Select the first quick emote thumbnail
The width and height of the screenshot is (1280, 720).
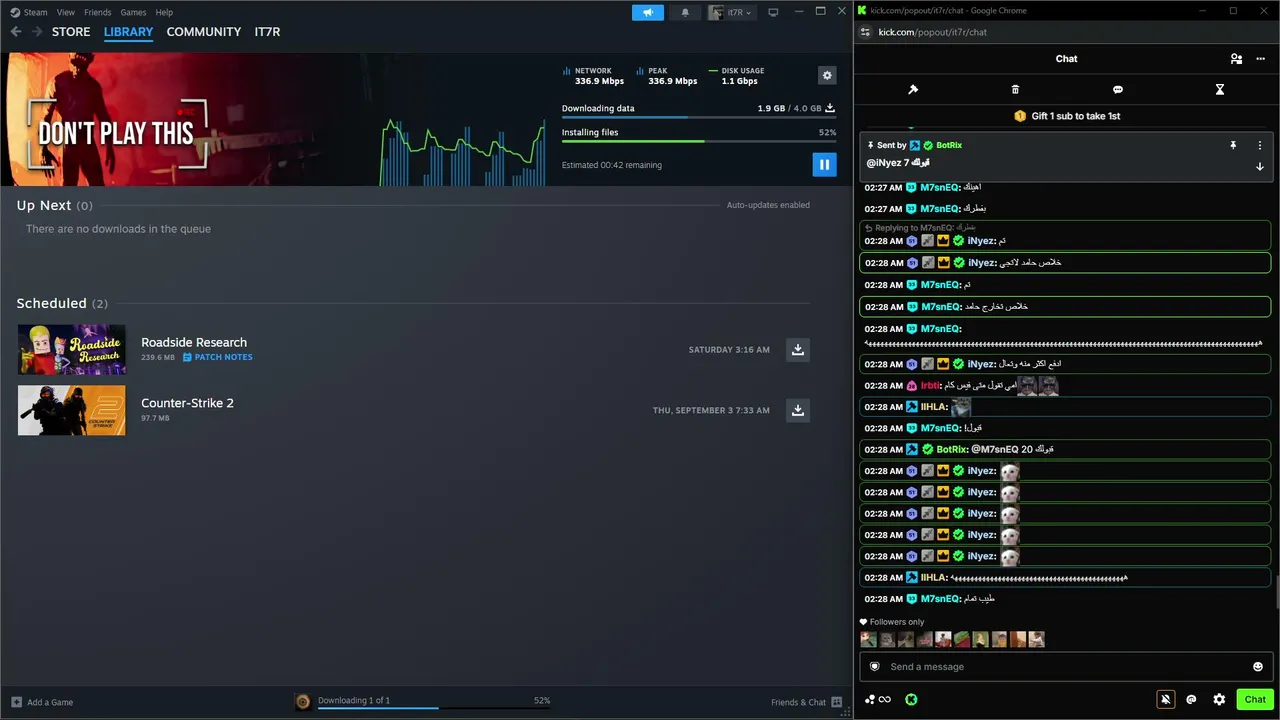[868, 639]
